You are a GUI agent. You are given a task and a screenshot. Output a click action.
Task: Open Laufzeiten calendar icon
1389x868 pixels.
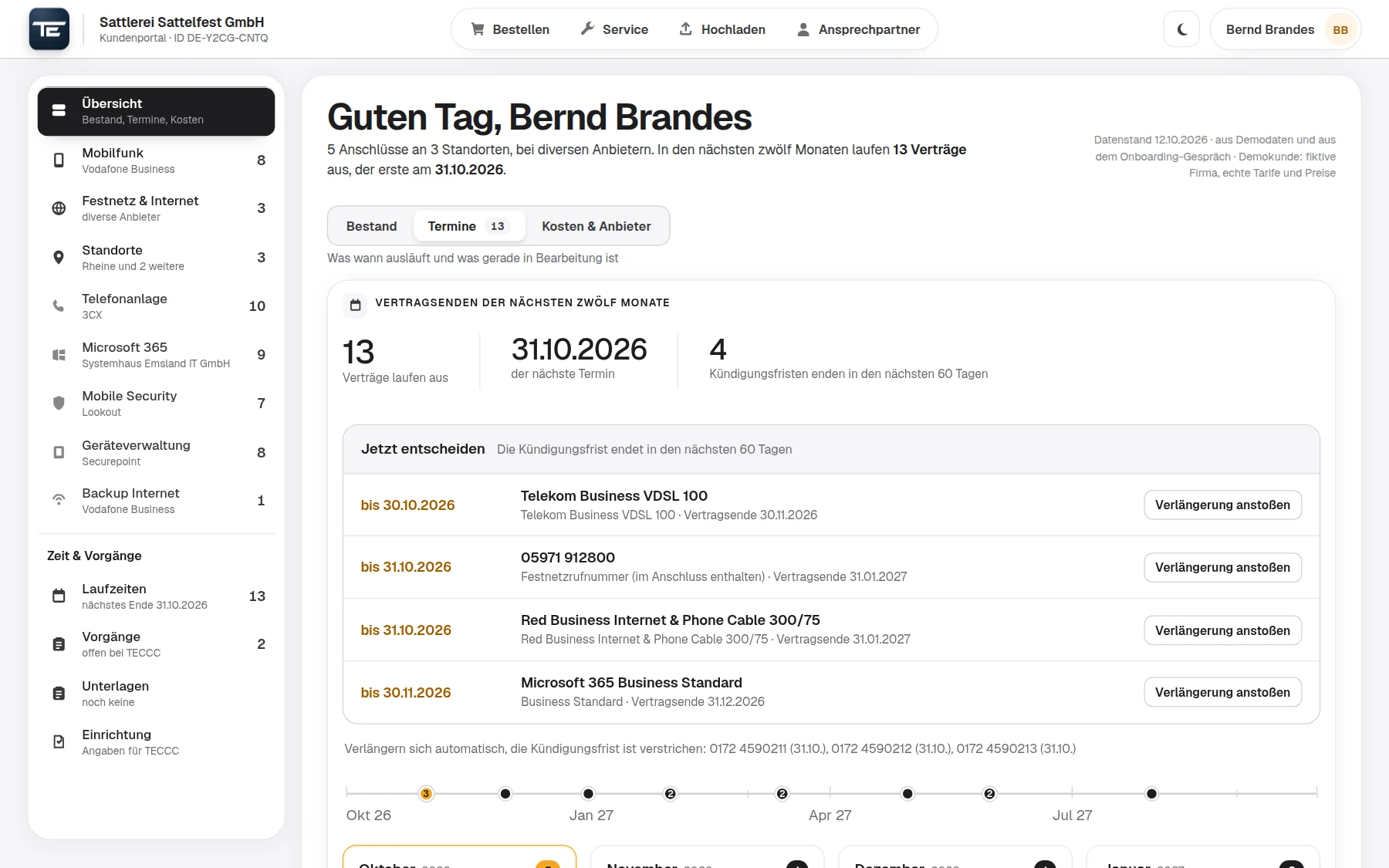(x=59, y=596)
